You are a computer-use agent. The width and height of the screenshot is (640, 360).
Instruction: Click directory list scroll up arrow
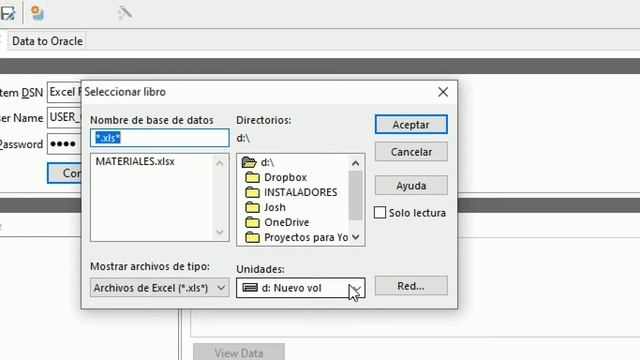pos(356,163)
